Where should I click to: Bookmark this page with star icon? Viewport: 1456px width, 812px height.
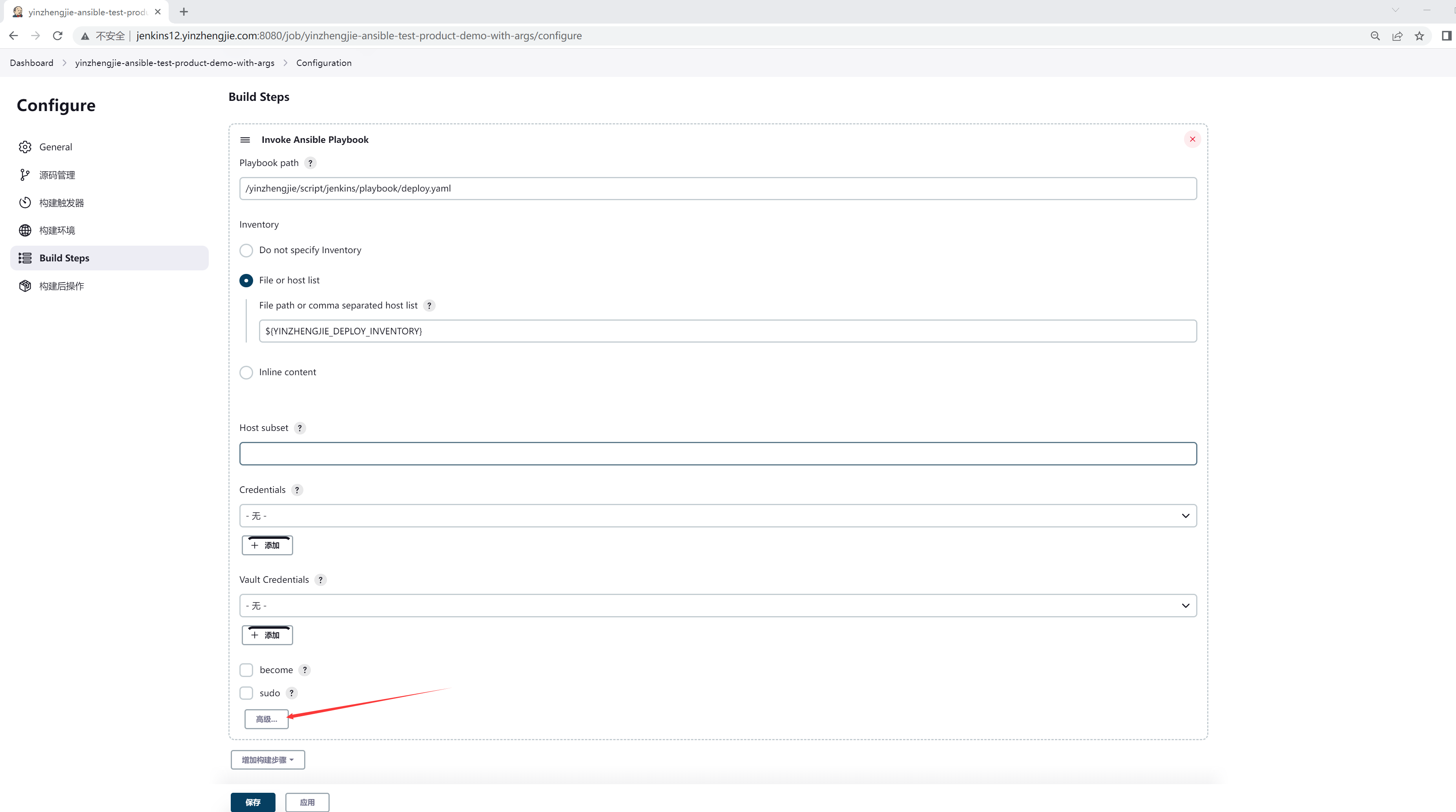pyautogui.click(x=1419, y=36)
